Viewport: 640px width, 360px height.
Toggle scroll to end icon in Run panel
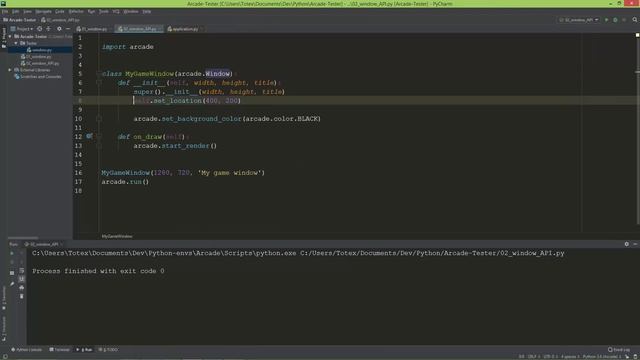click(22, 279)
